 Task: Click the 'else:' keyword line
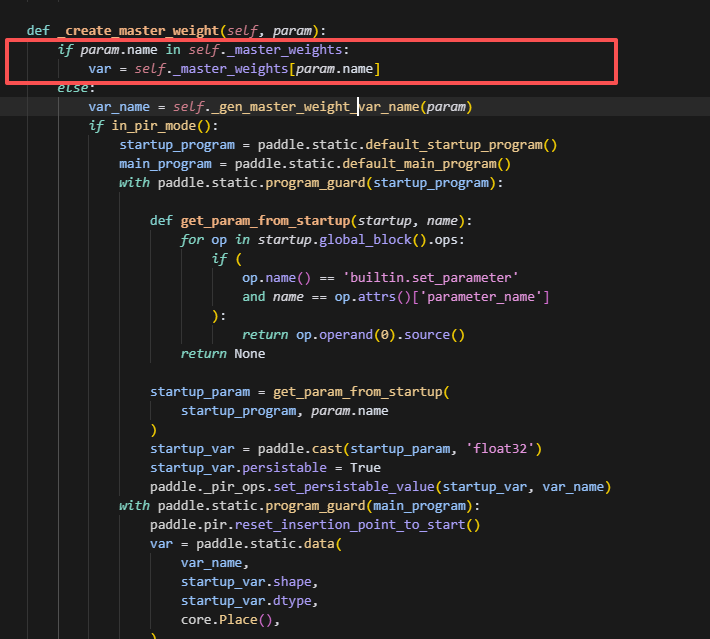click(x=73, y=88)
